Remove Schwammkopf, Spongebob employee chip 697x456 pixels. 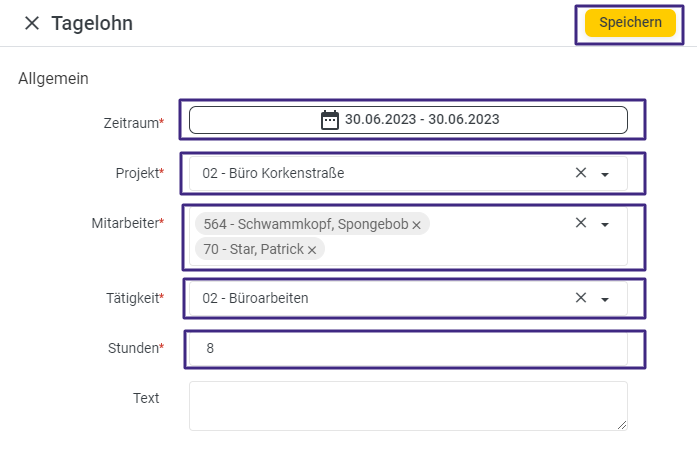coord(416,225)
